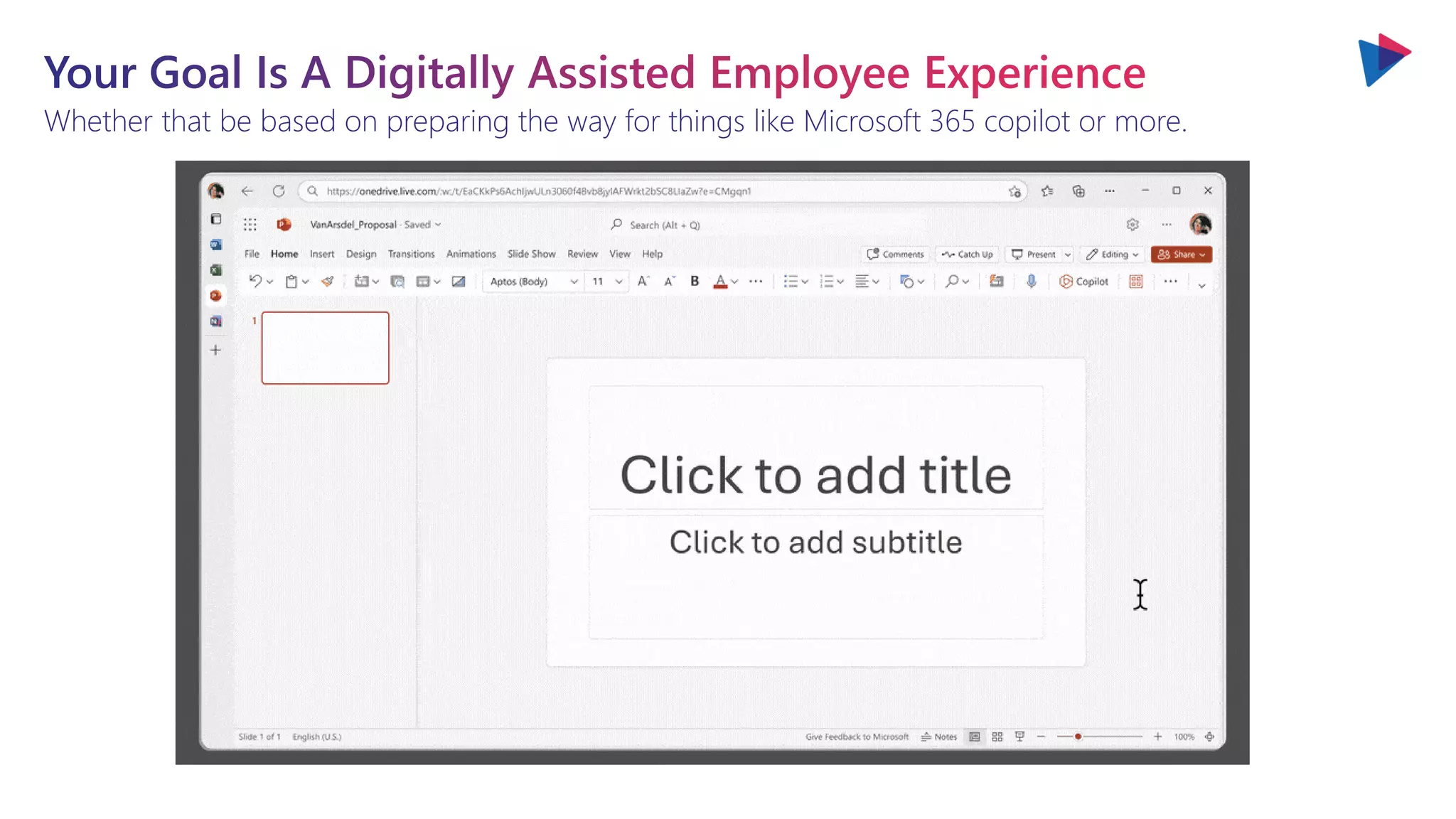The height and width of the screenshot is (819, 1456).
Task: Click the Designer icon beside Dictate
Action: [997, 282]
